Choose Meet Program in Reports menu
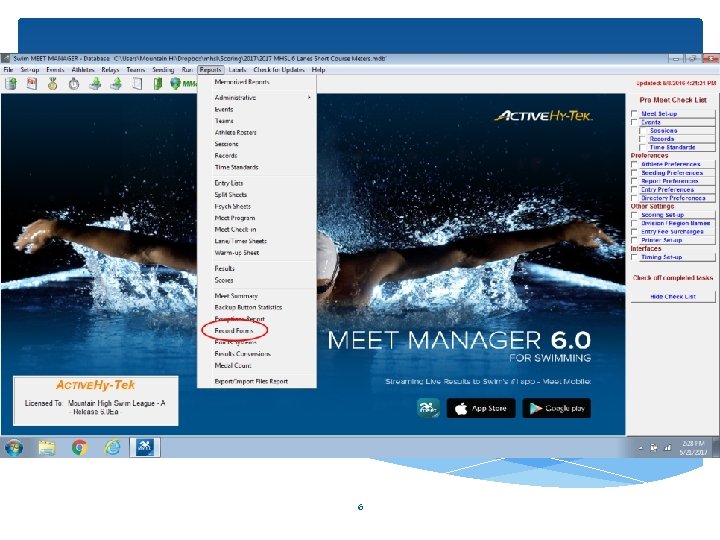720x540 pixels. (235, 218)
